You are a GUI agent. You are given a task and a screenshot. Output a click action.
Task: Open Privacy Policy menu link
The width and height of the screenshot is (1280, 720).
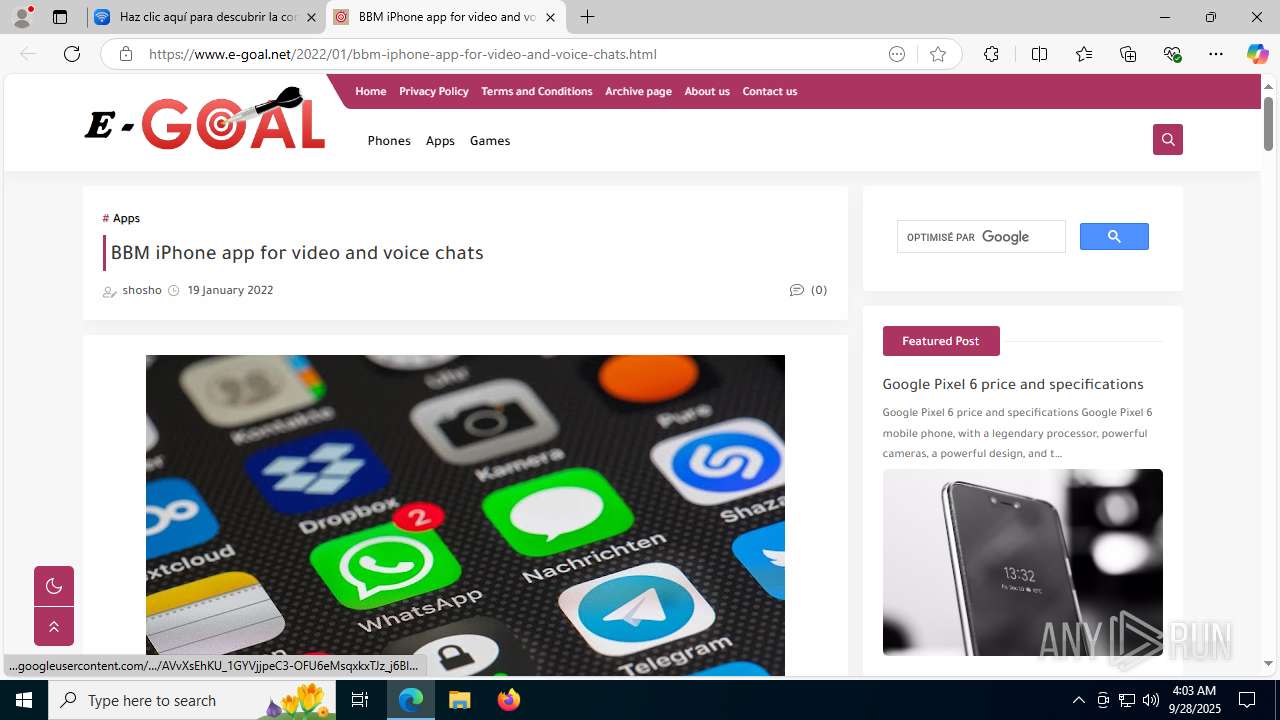point(433,91)
